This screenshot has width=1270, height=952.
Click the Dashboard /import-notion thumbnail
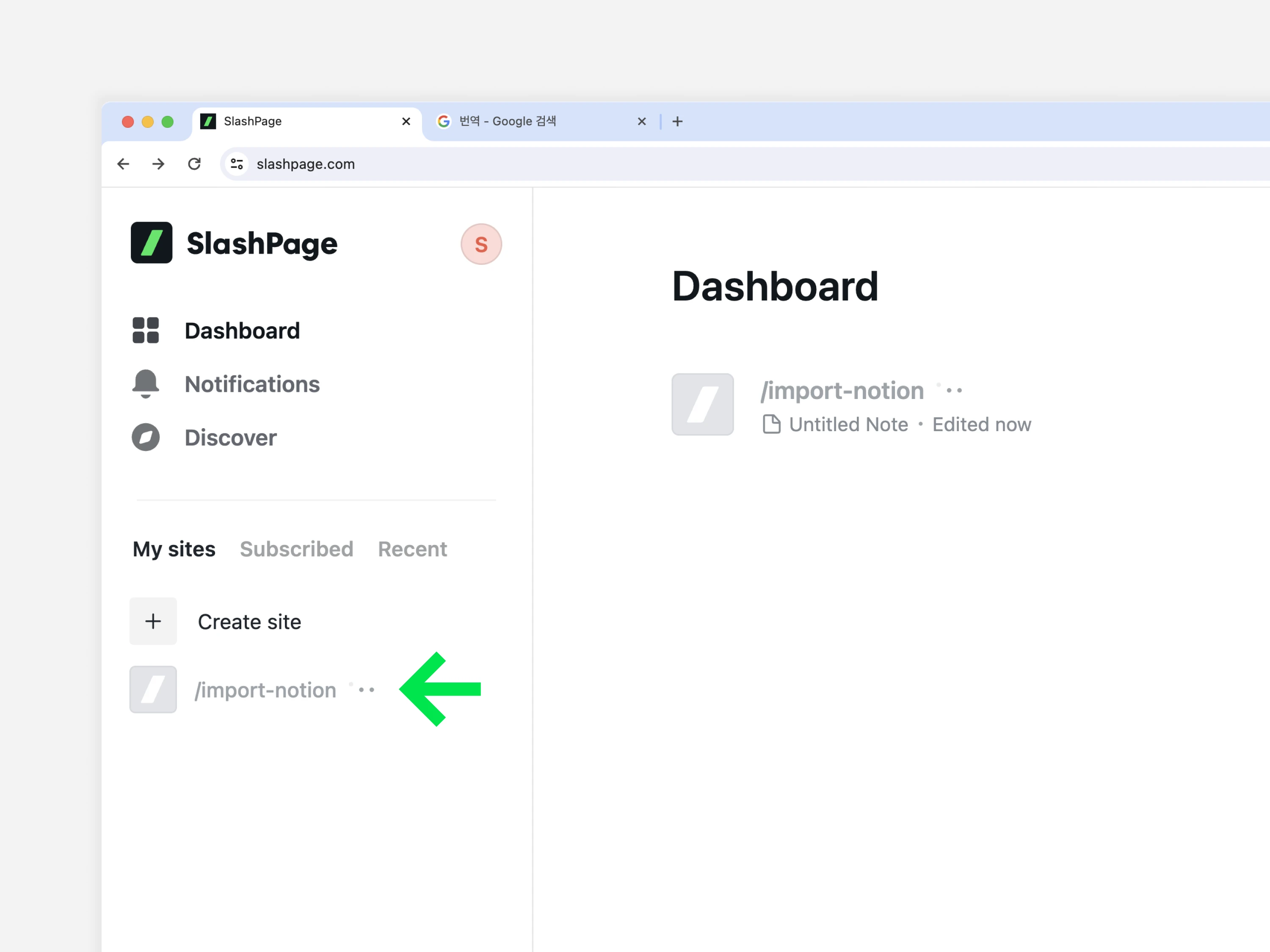coord(703,404)
